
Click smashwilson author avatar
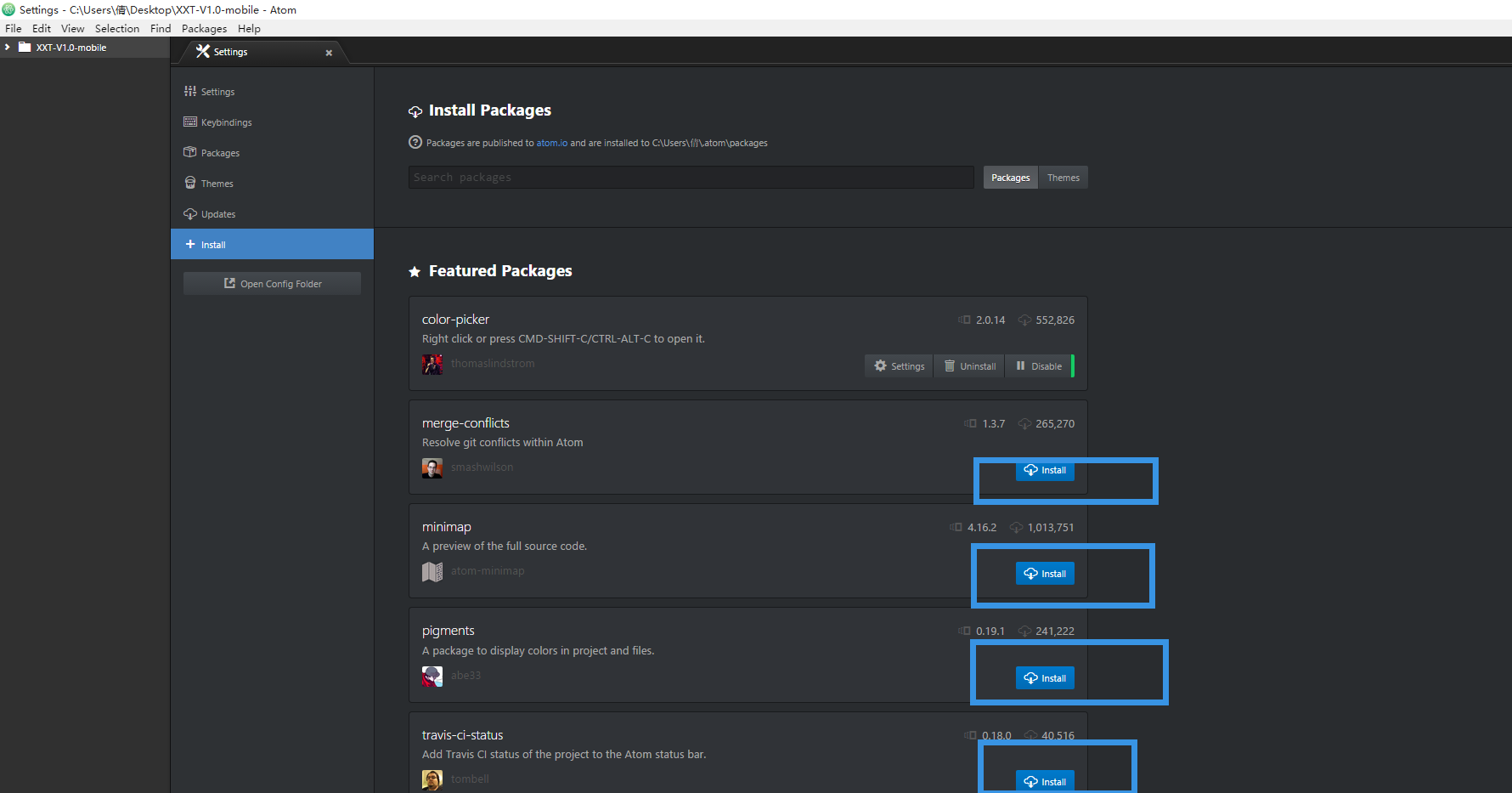(x=432, y=467)
